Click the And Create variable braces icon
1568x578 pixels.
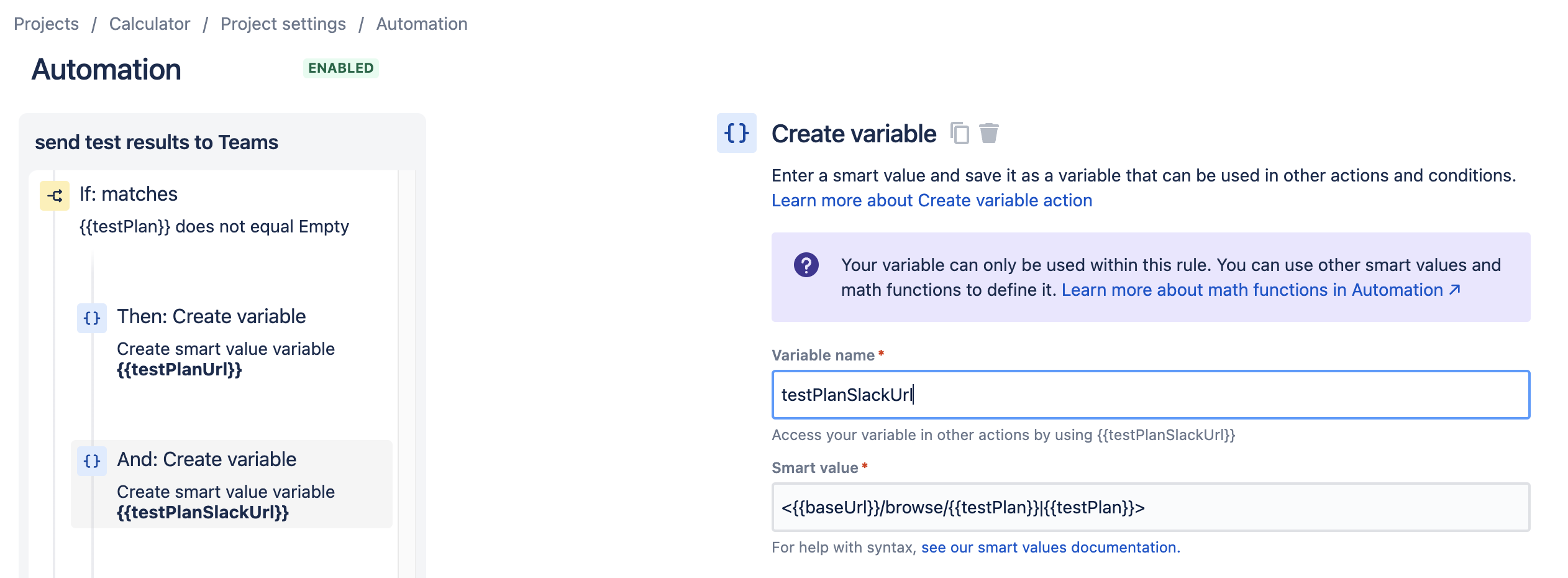coord(92,461)
